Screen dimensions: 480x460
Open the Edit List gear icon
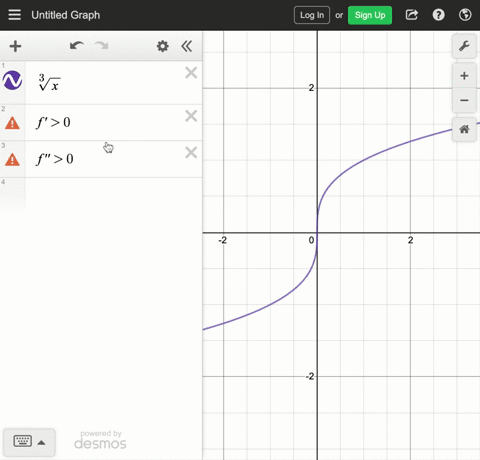(x=162, y=46)
